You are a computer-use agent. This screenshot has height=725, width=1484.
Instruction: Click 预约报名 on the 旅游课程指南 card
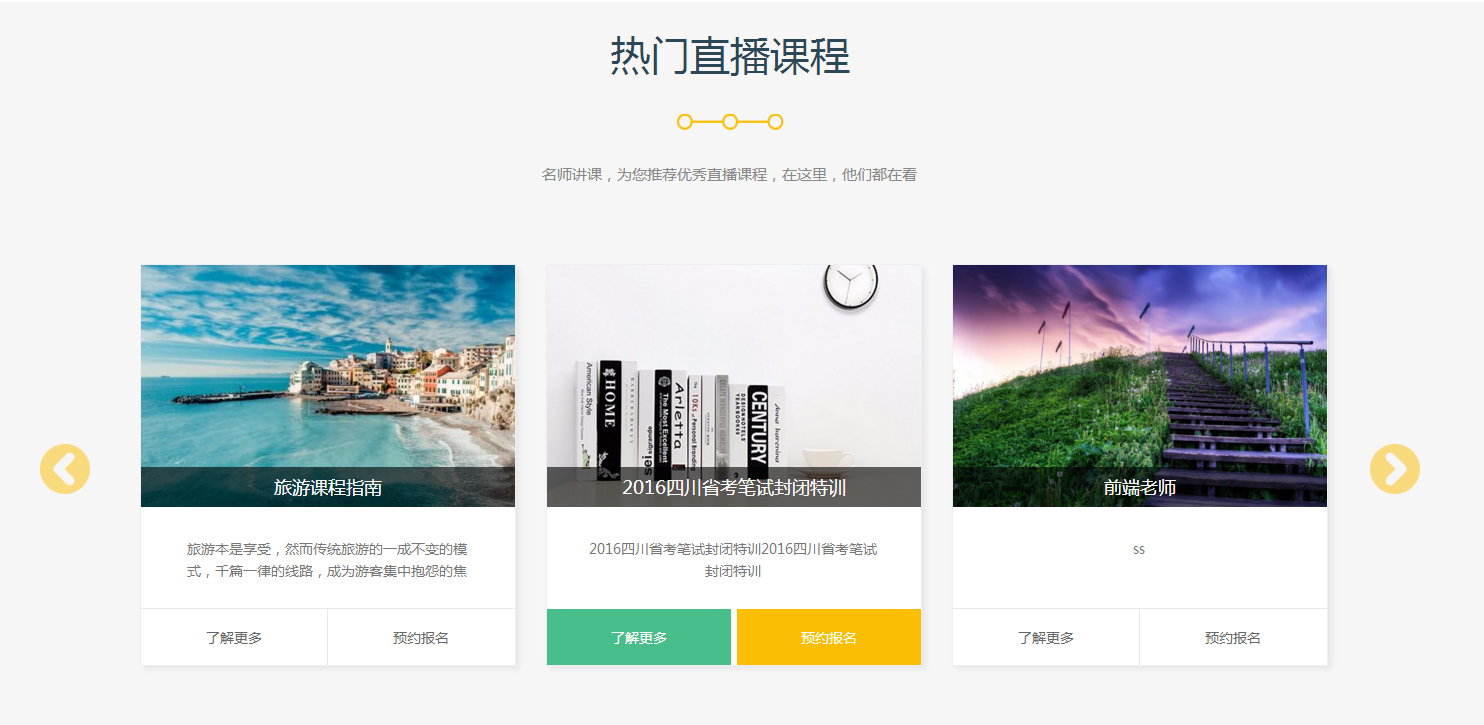point(421,637)
